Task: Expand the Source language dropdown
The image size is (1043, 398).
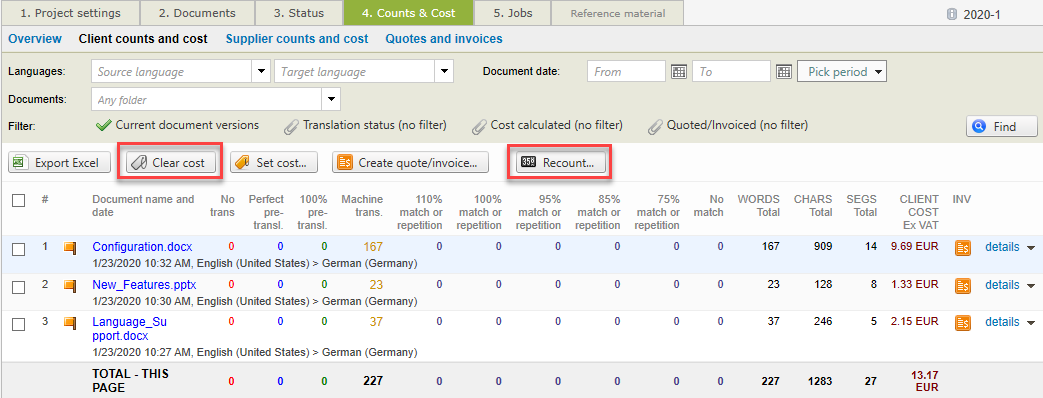Action: (x=260, y=72)
